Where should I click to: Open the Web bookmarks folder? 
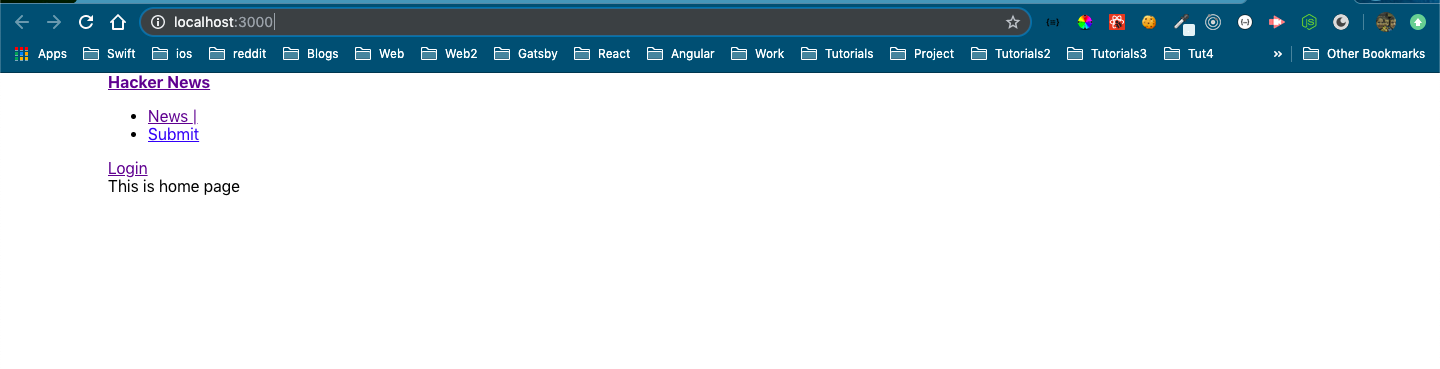(379, 54)
